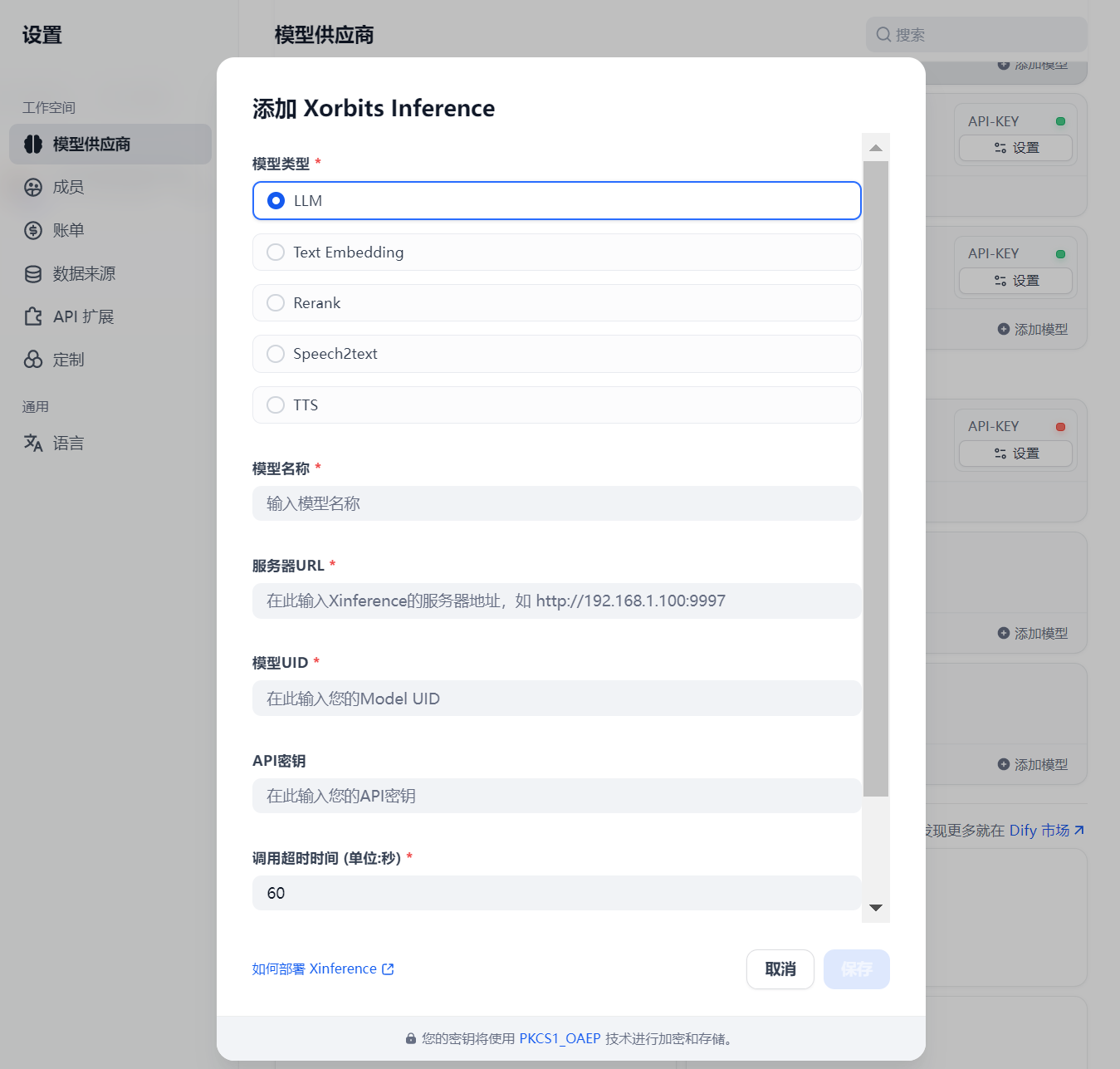Image resolution: width=1120 pixels, height=1069 pixels.
Task: Click the model name input field
Action: coord(556,503)
